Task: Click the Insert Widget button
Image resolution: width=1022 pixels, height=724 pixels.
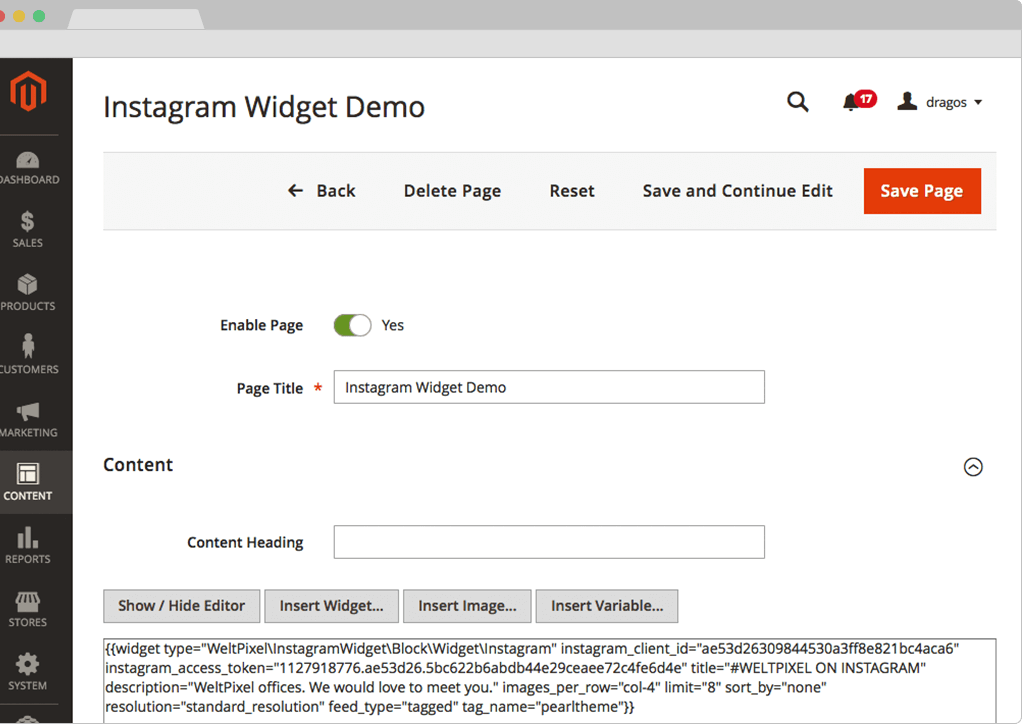Action: pos(331,605)
